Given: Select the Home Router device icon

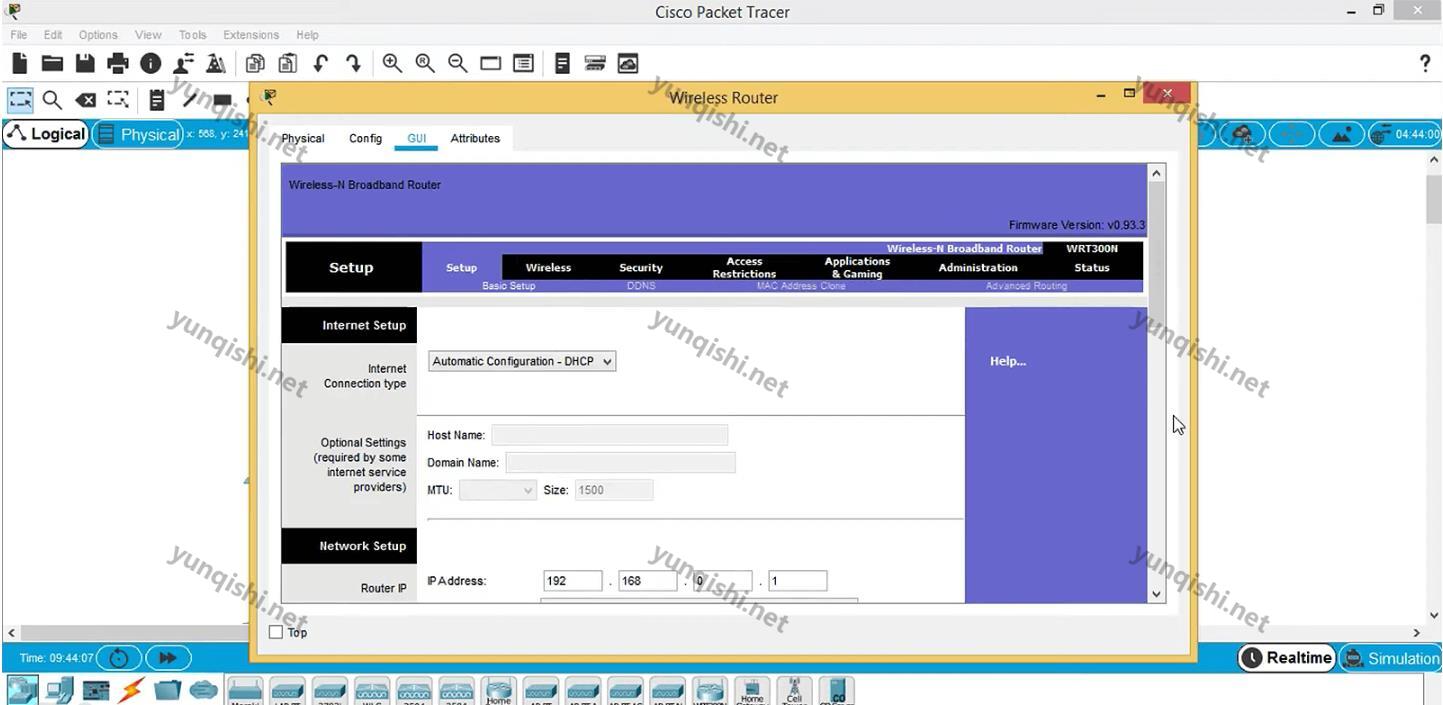Looking at the screenshot, I should click(x=498, y=690).
